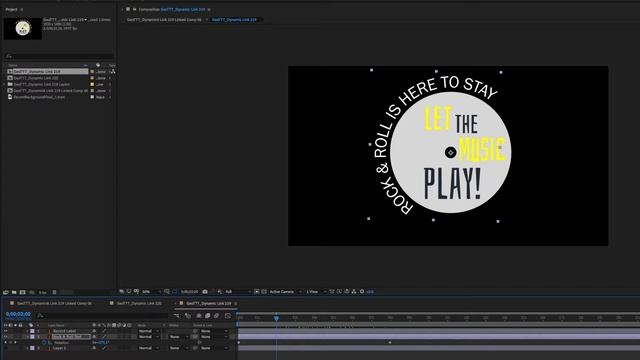The height and width of the screenshot is (360, 640).
Task: Click the Draft 3D icon in timeline
Action: (188, 316)
